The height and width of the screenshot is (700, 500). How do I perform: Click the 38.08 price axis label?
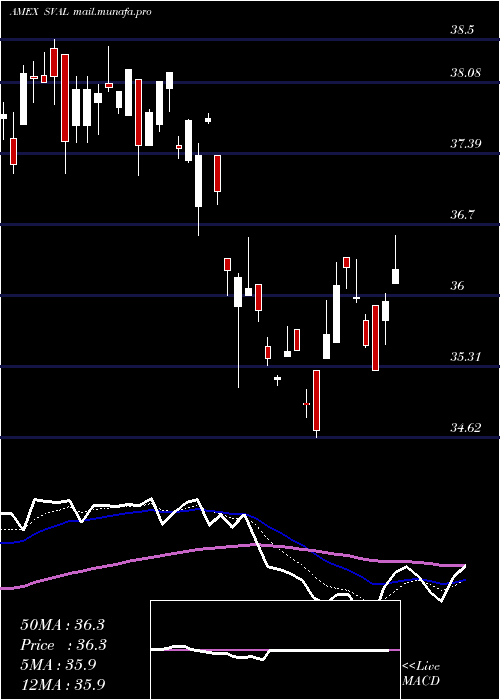click(x=466, y=73)
